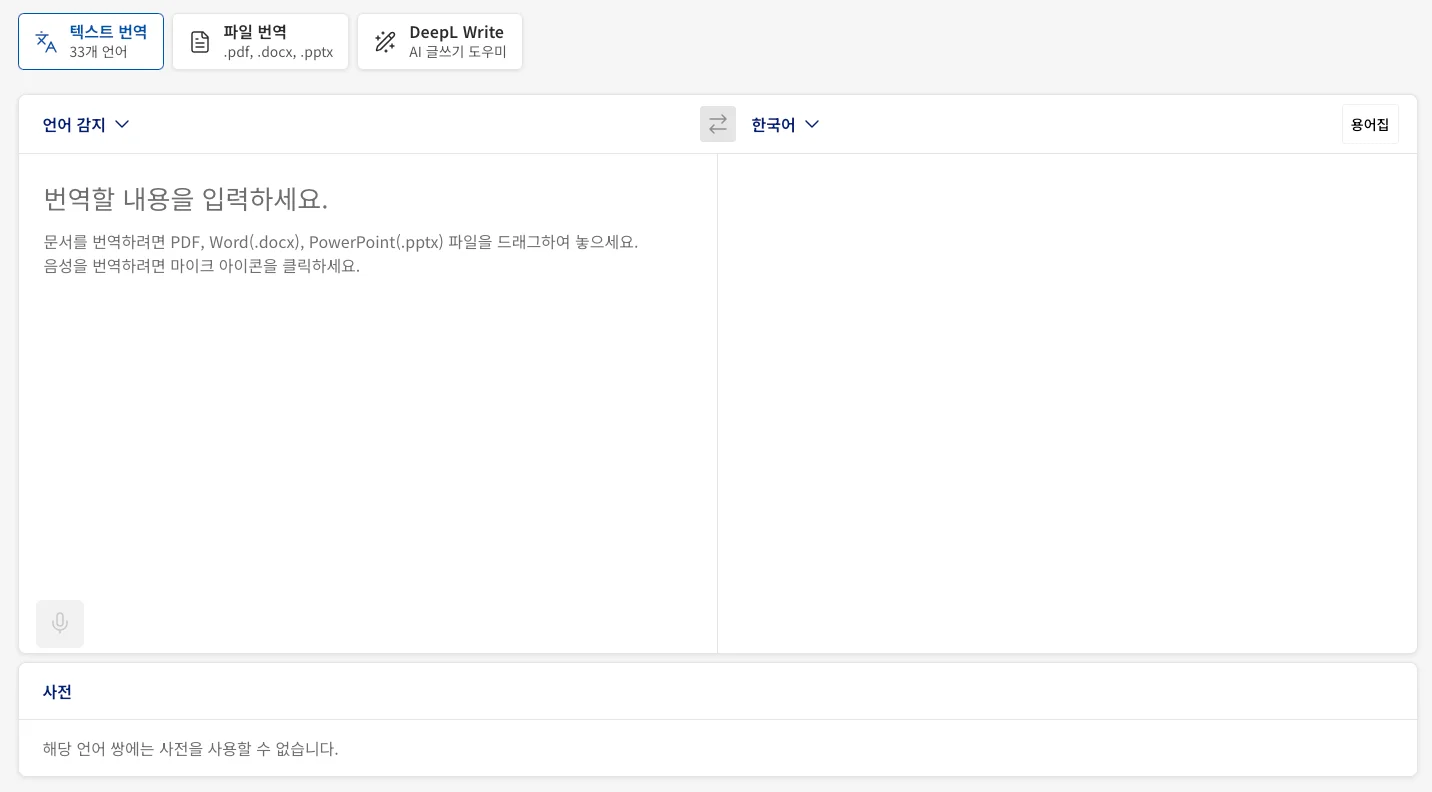The height and width of the screenshot is (792, 1432).
Task: Click the translation output panel
Action: pyautogui.click(x=1067, y=400)
